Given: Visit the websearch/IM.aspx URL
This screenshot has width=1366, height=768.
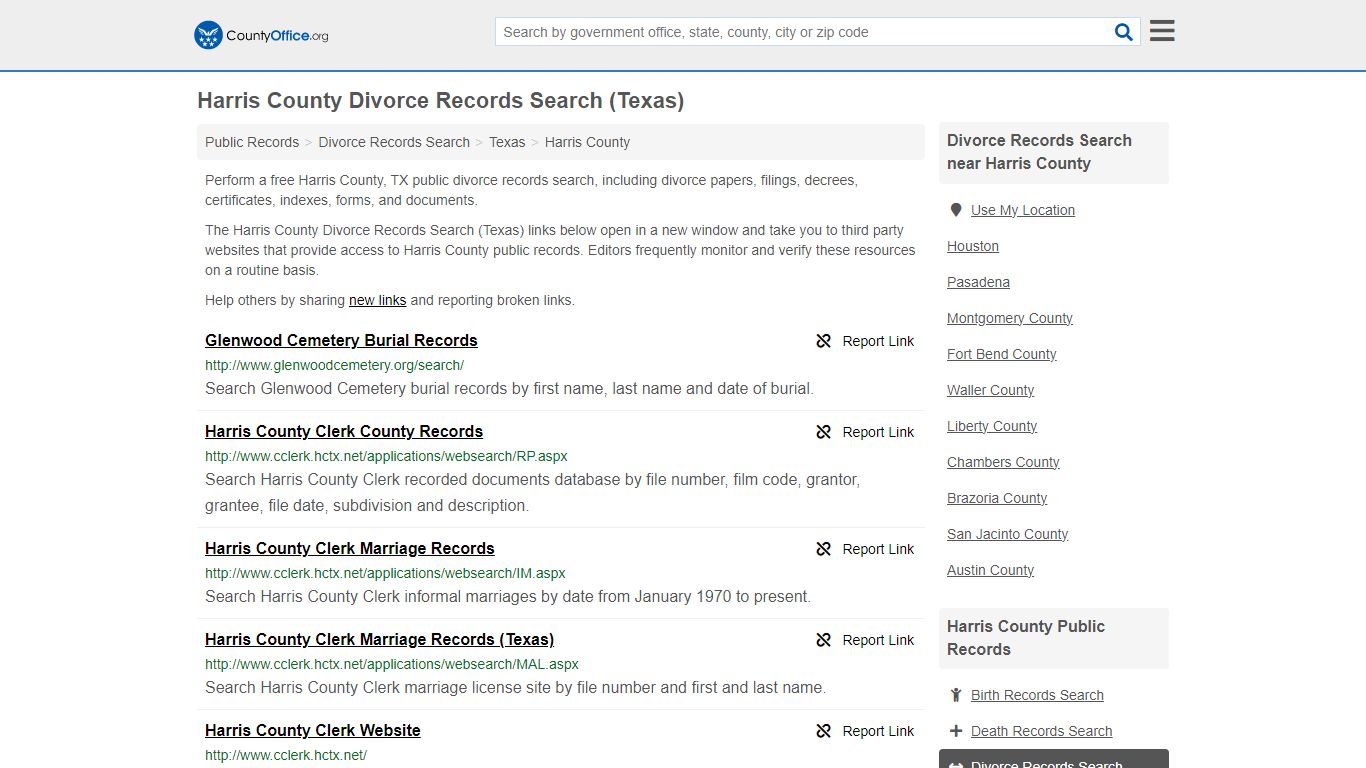Looking at the screenshot, I should (x=385, y=573).
